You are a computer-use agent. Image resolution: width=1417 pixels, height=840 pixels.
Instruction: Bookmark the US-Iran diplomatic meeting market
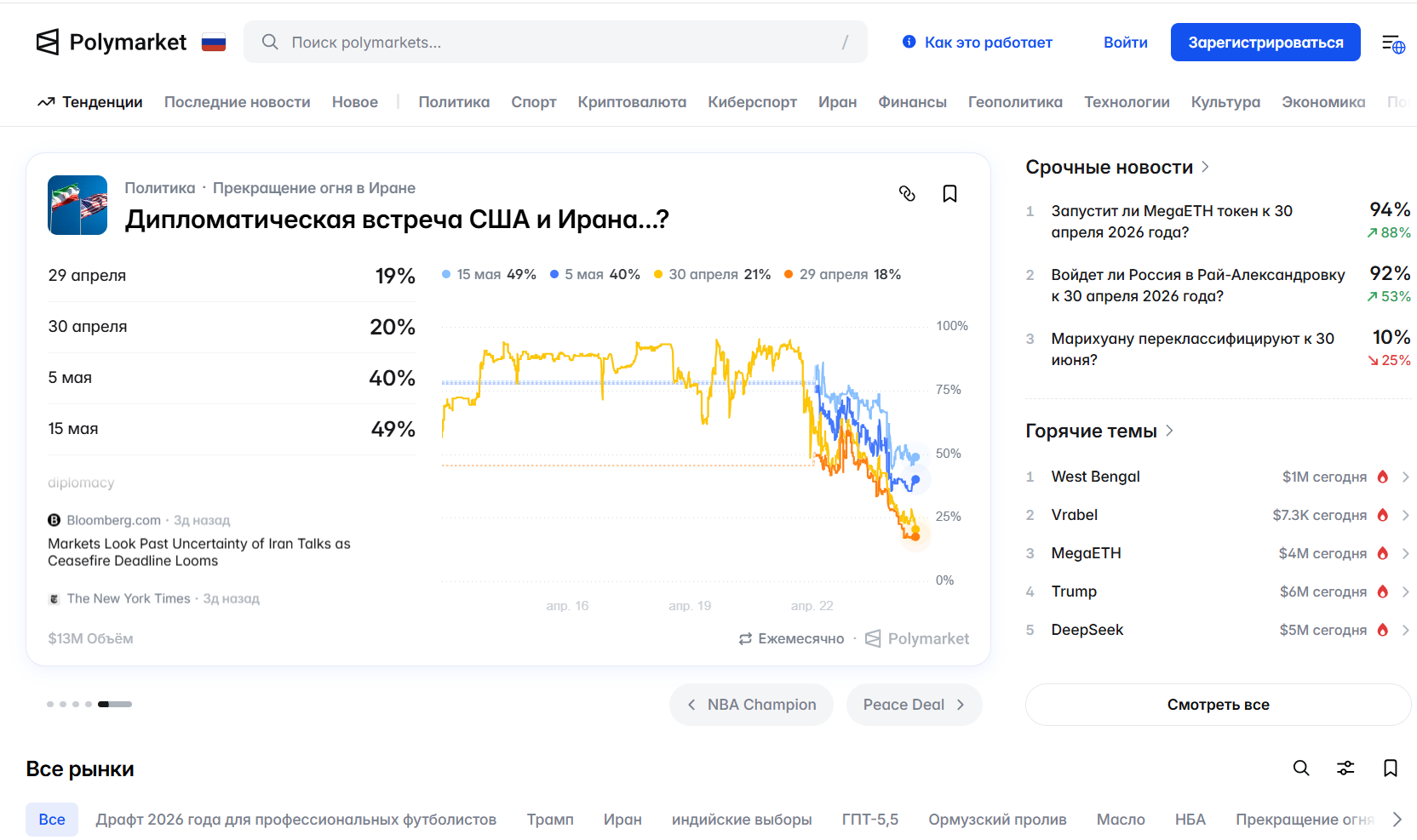coord(949,194)
